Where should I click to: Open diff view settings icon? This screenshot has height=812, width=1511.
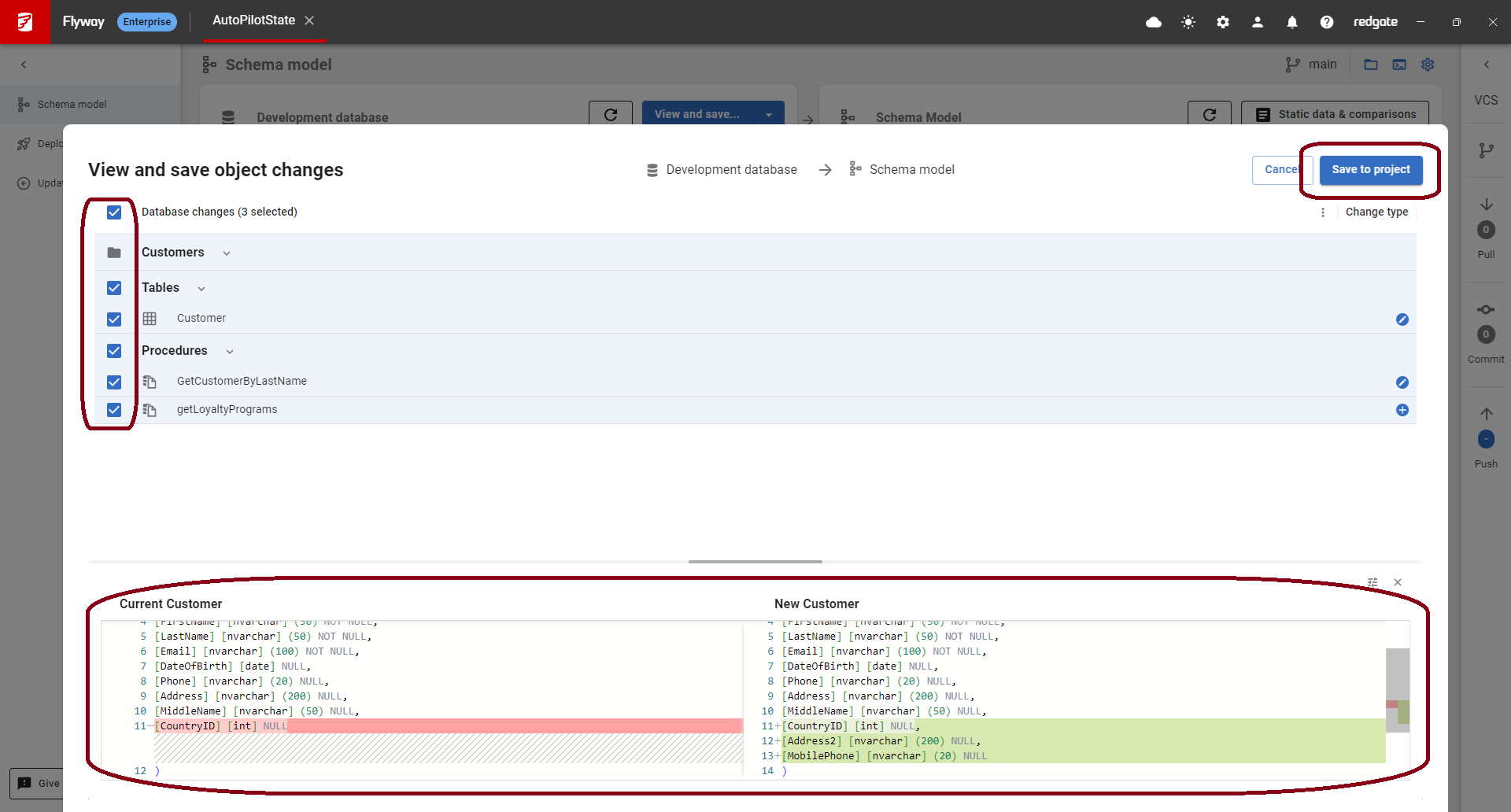point(1372,582)
